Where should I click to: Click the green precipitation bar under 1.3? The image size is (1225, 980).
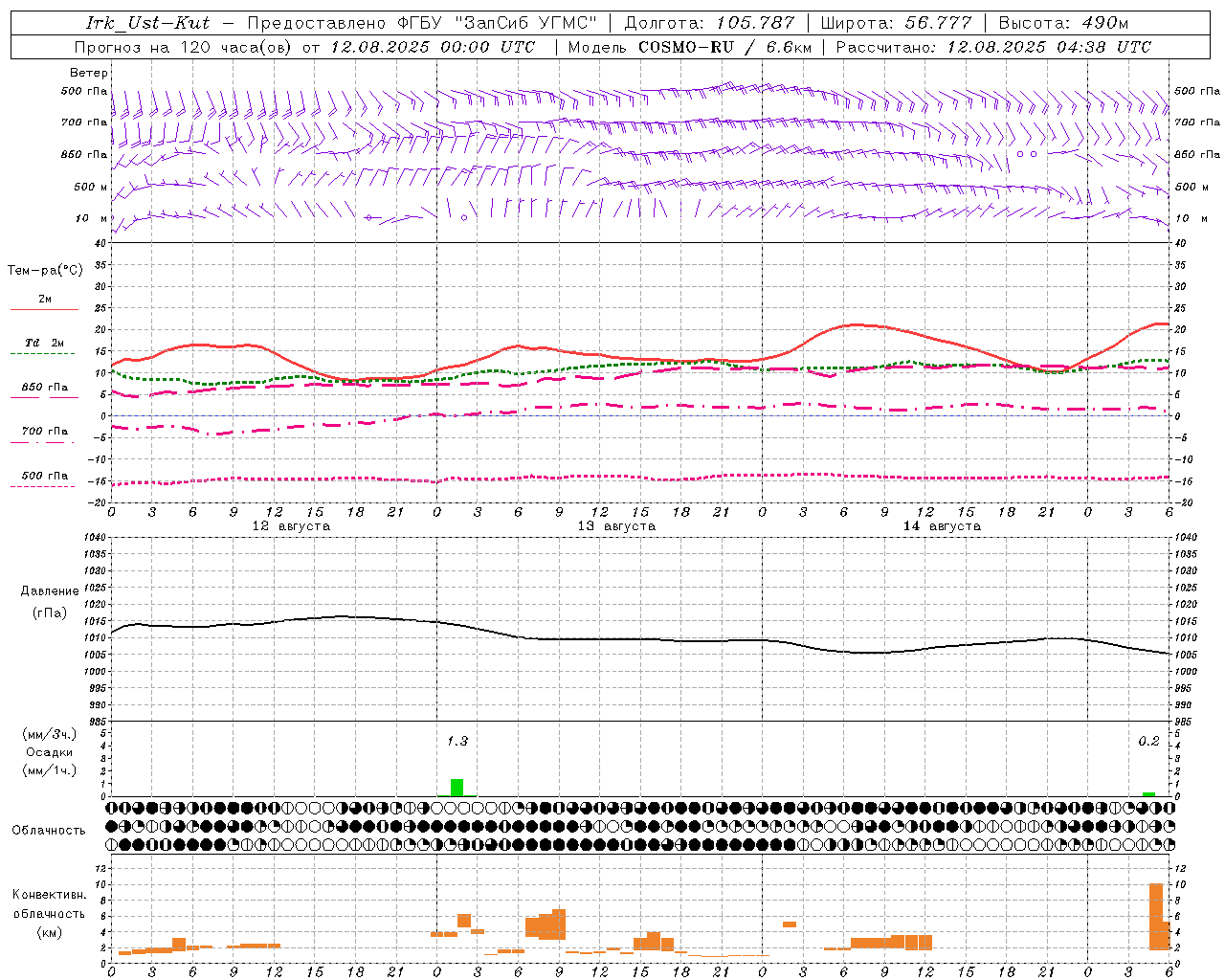tap(457, 788)
